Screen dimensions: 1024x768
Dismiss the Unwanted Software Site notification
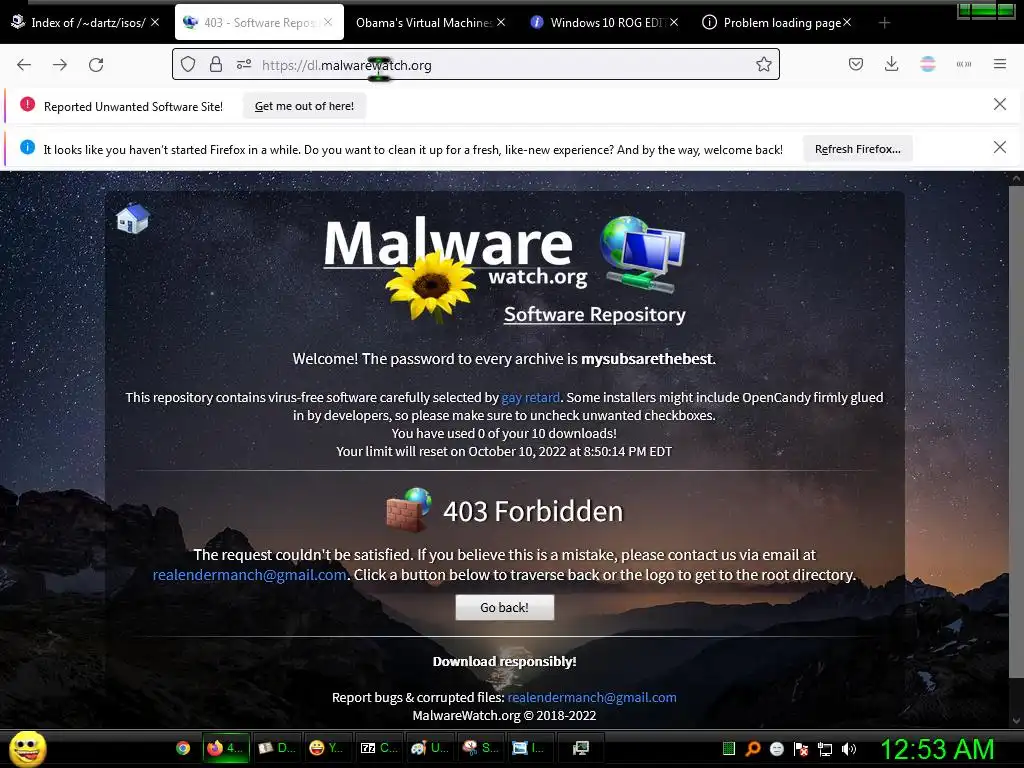point(999,104)
